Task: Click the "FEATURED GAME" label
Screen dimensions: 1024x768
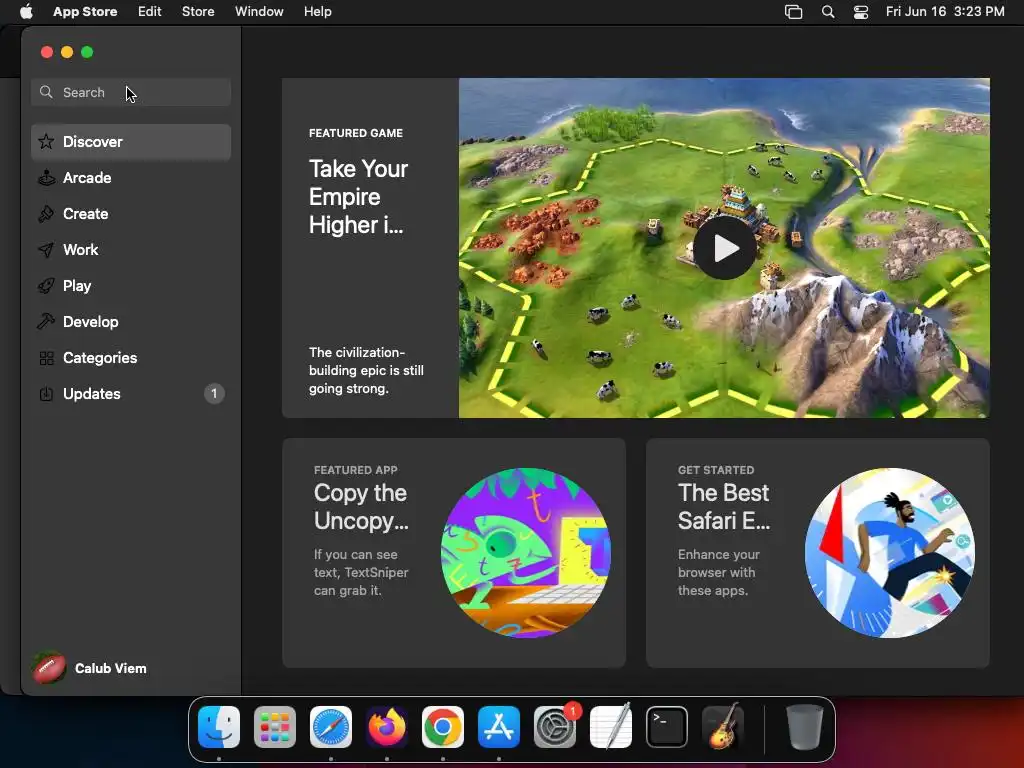Action: coord(356,133)
